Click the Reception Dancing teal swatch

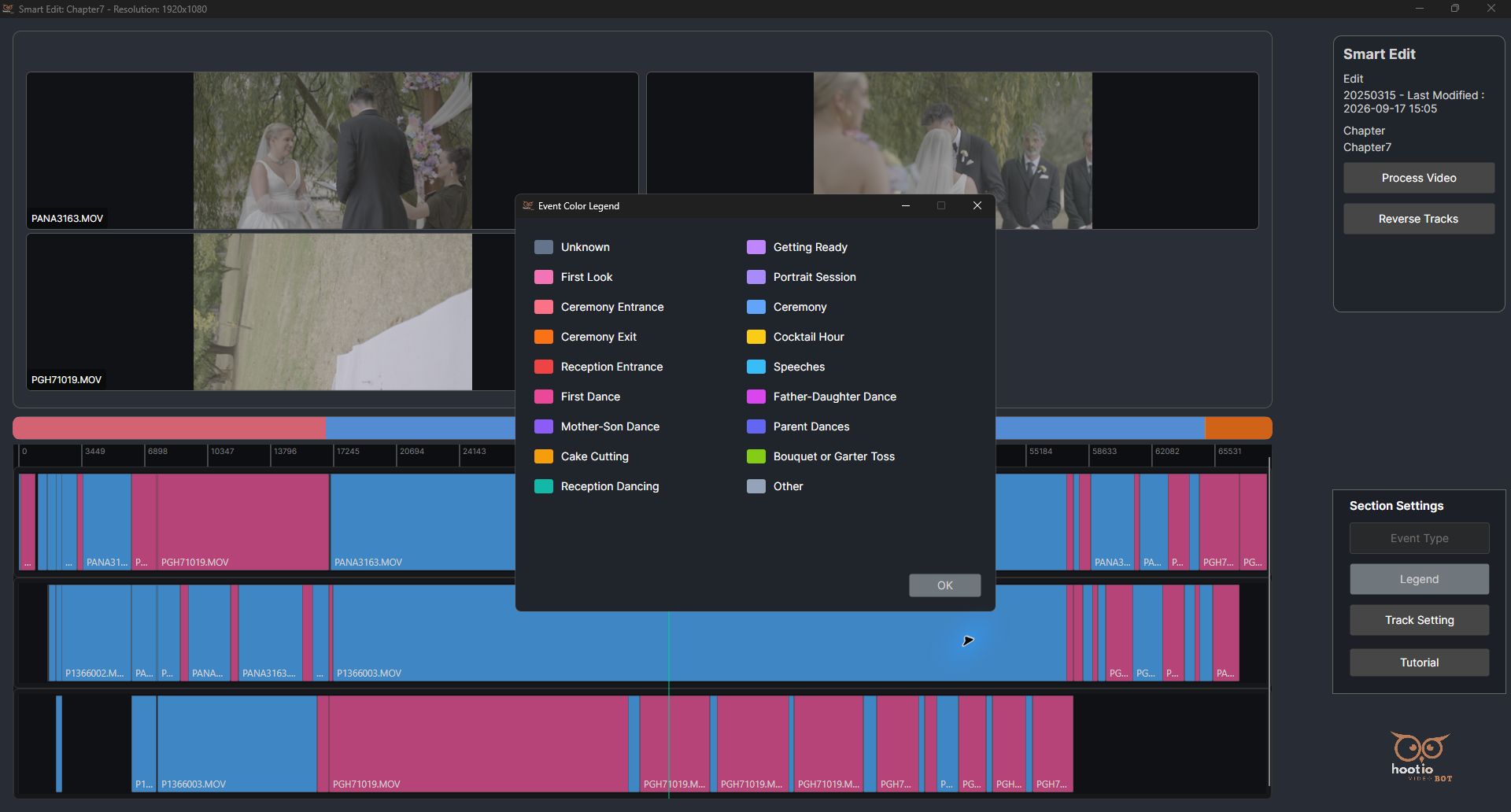tap(544, 486)
